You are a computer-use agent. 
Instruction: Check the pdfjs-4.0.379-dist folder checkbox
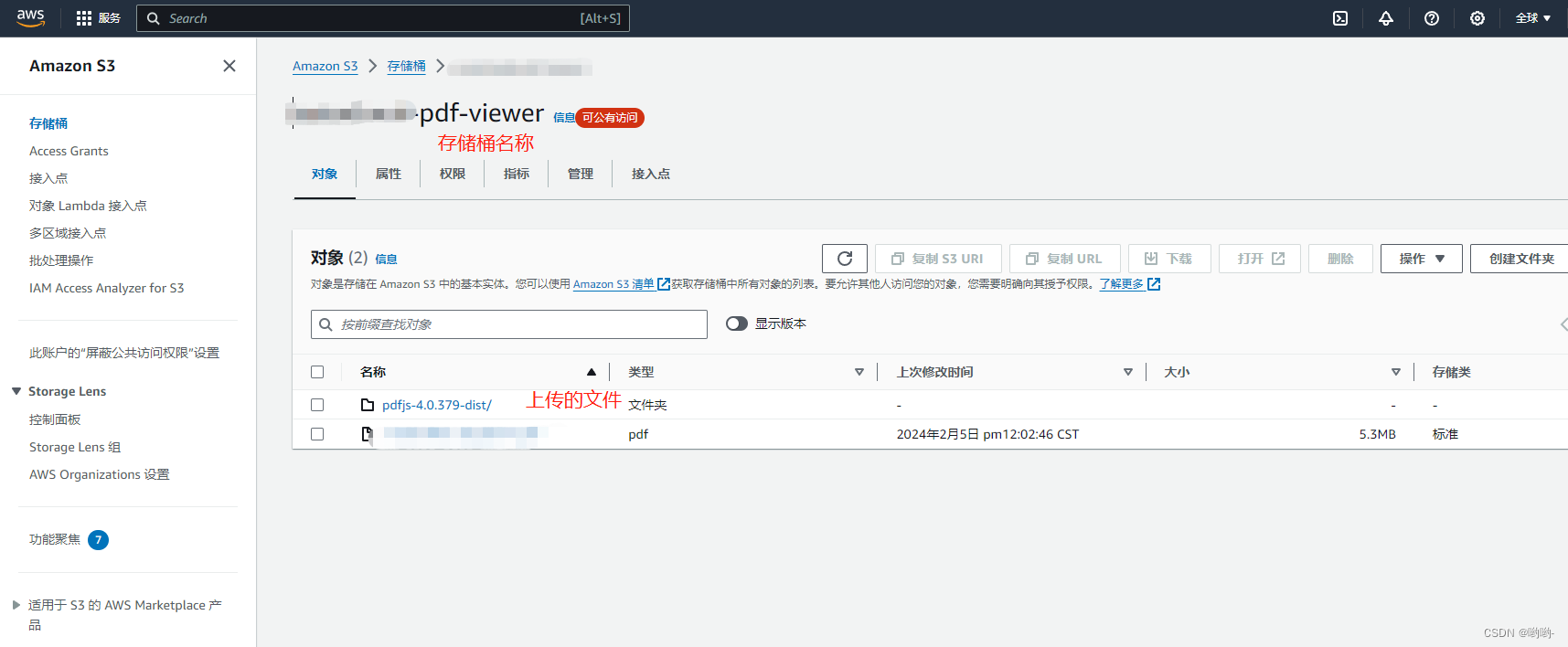coord(317,405)
